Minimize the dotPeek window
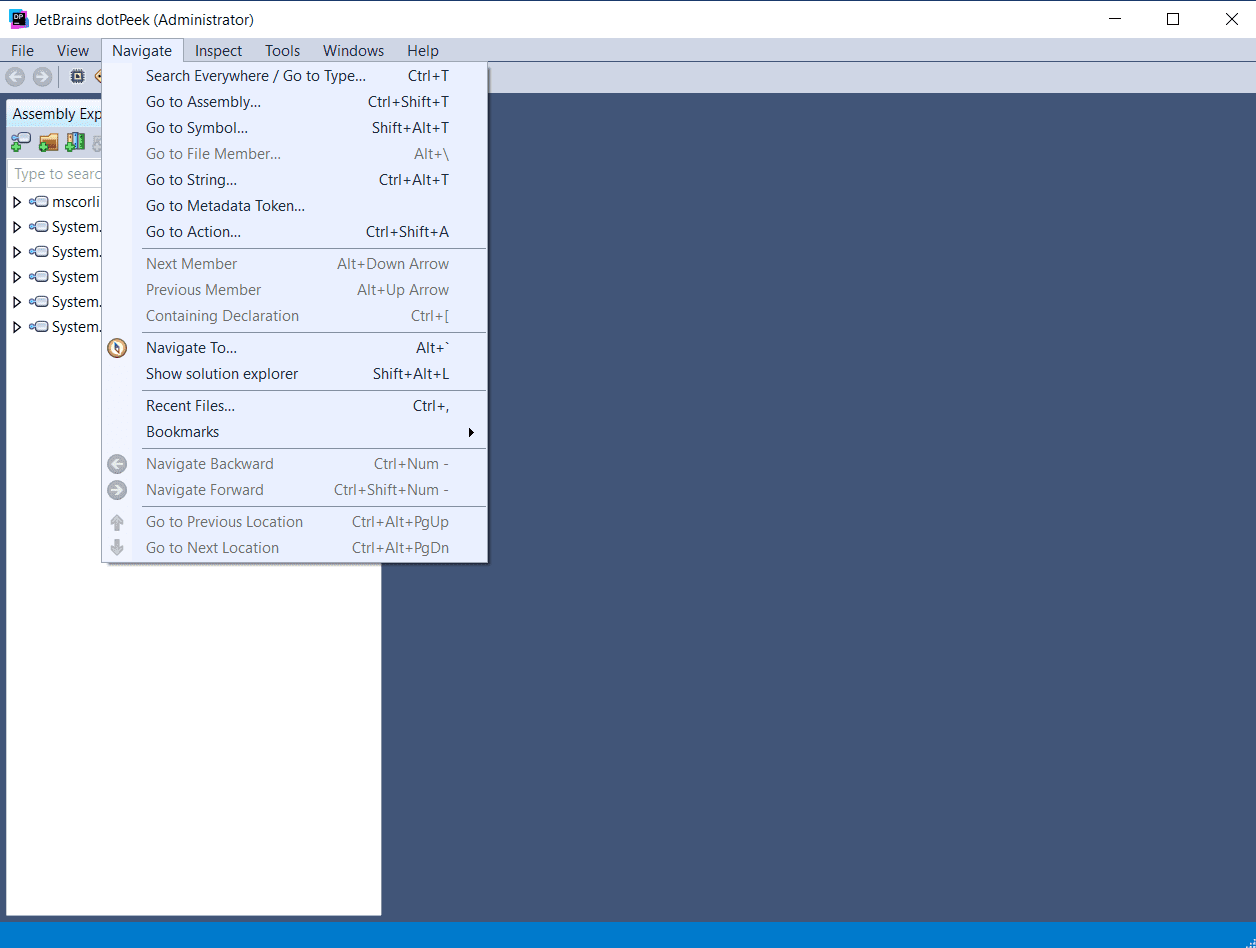This screenshot has width=1256, height=948. pos(1115,19)
